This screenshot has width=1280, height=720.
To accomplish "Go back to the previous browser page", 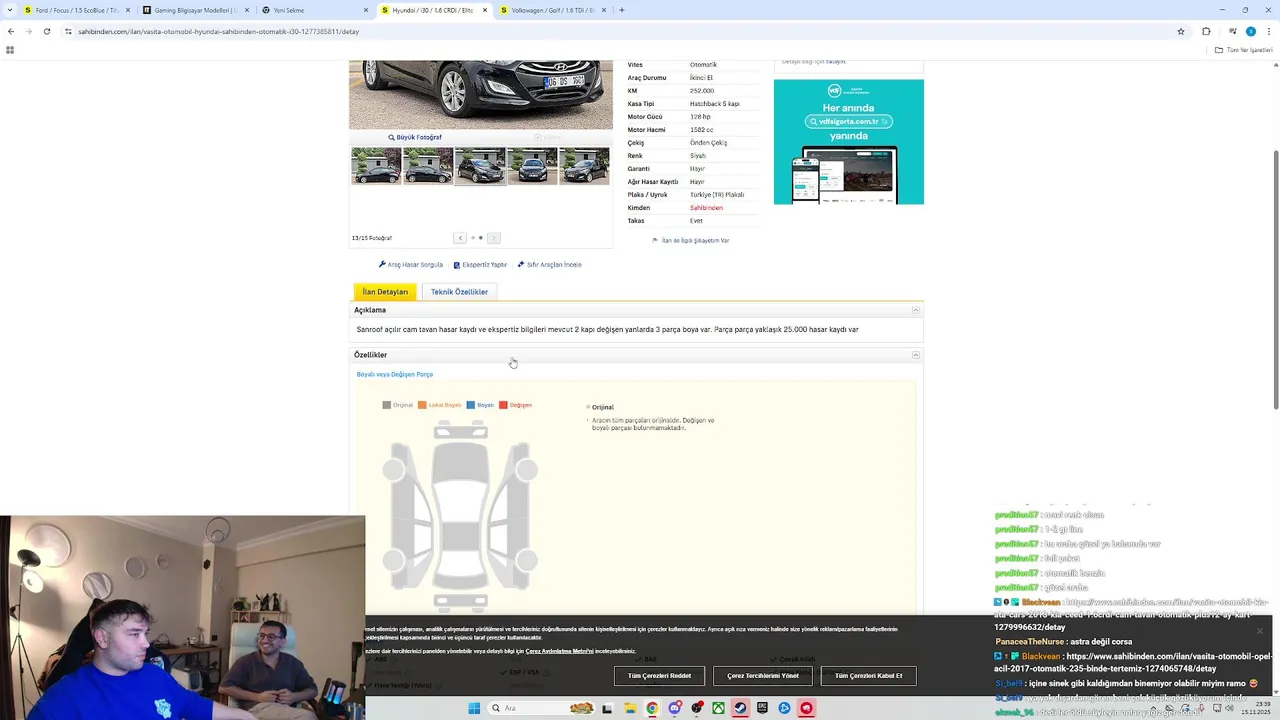I will 11,31.
